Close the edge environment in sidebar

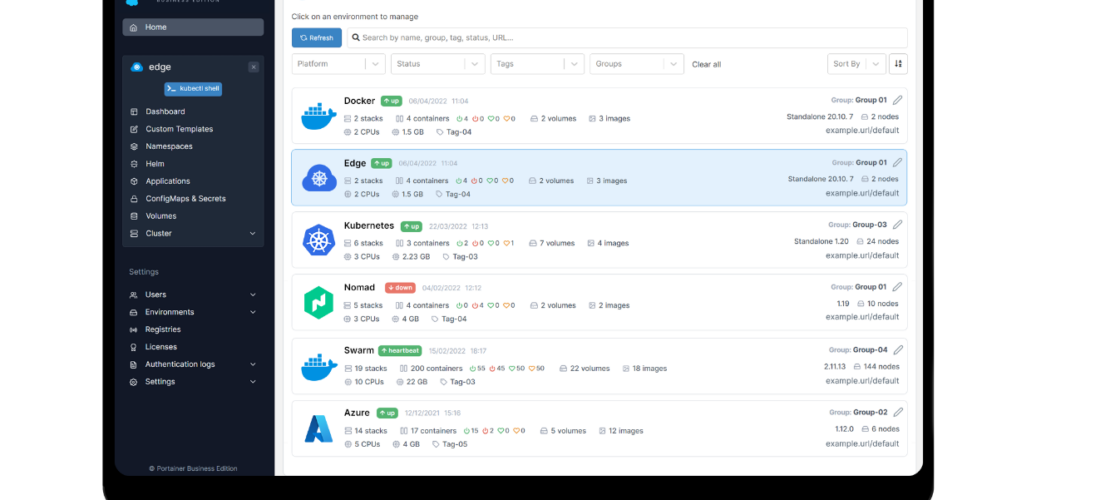point(253,67)
